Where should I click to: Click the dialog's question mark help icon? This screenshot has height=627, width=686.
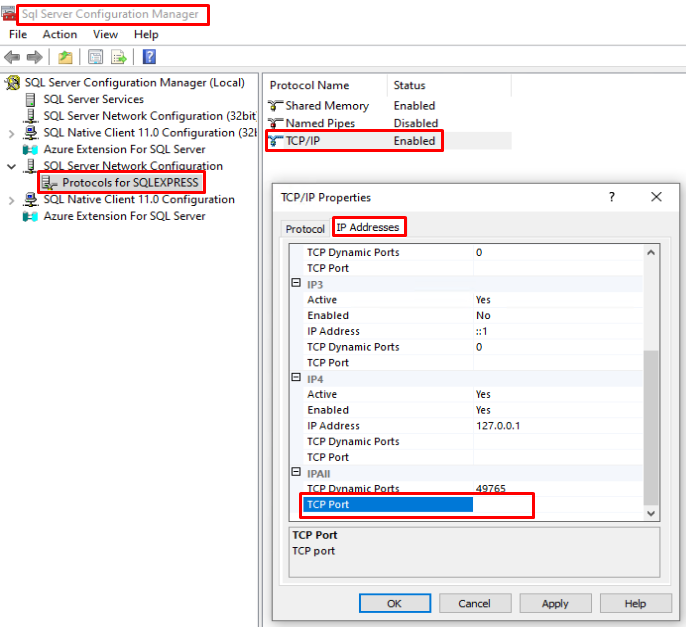coord(612,197)
